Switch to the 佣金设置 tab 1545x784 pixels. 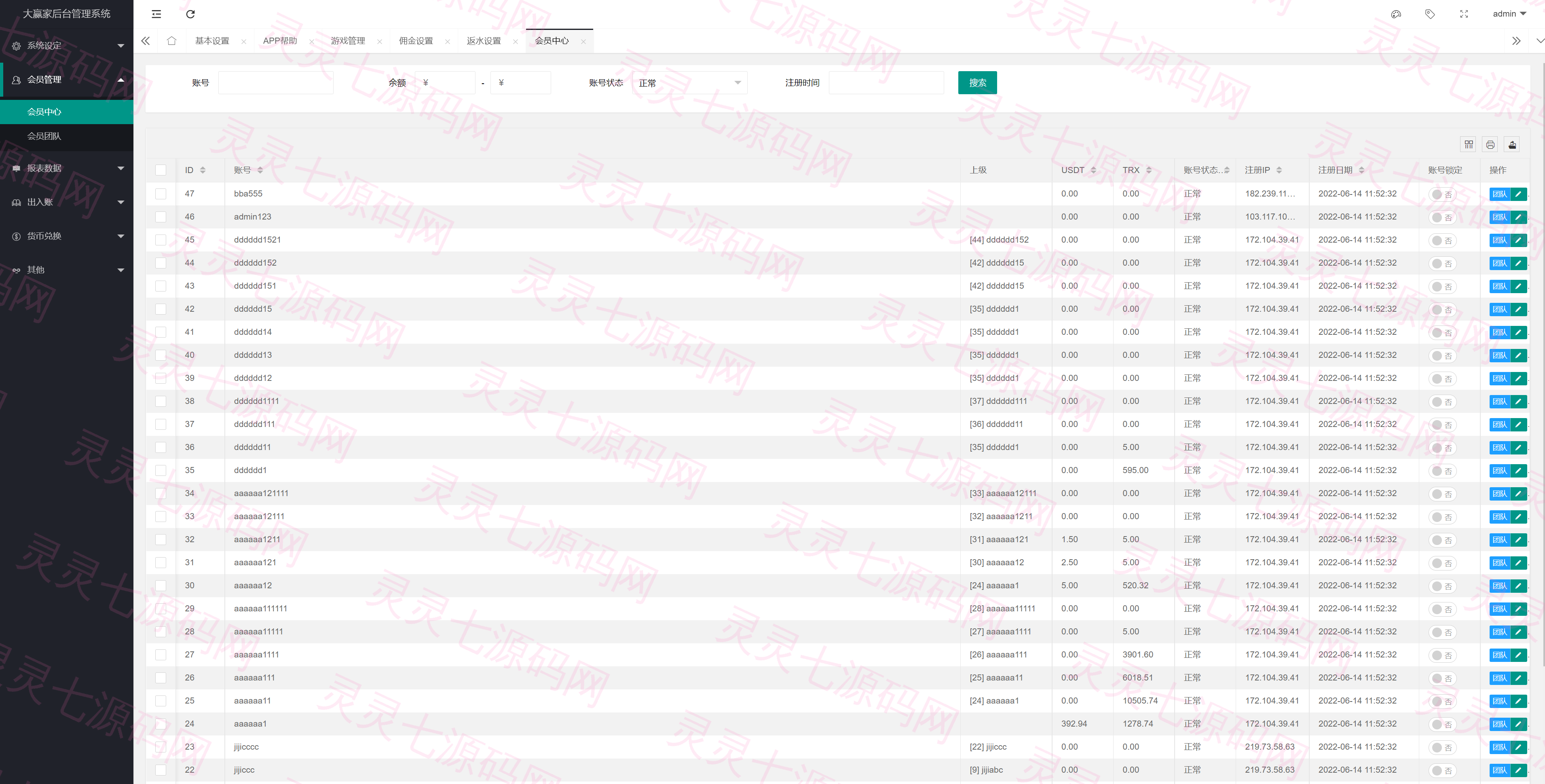416,41
